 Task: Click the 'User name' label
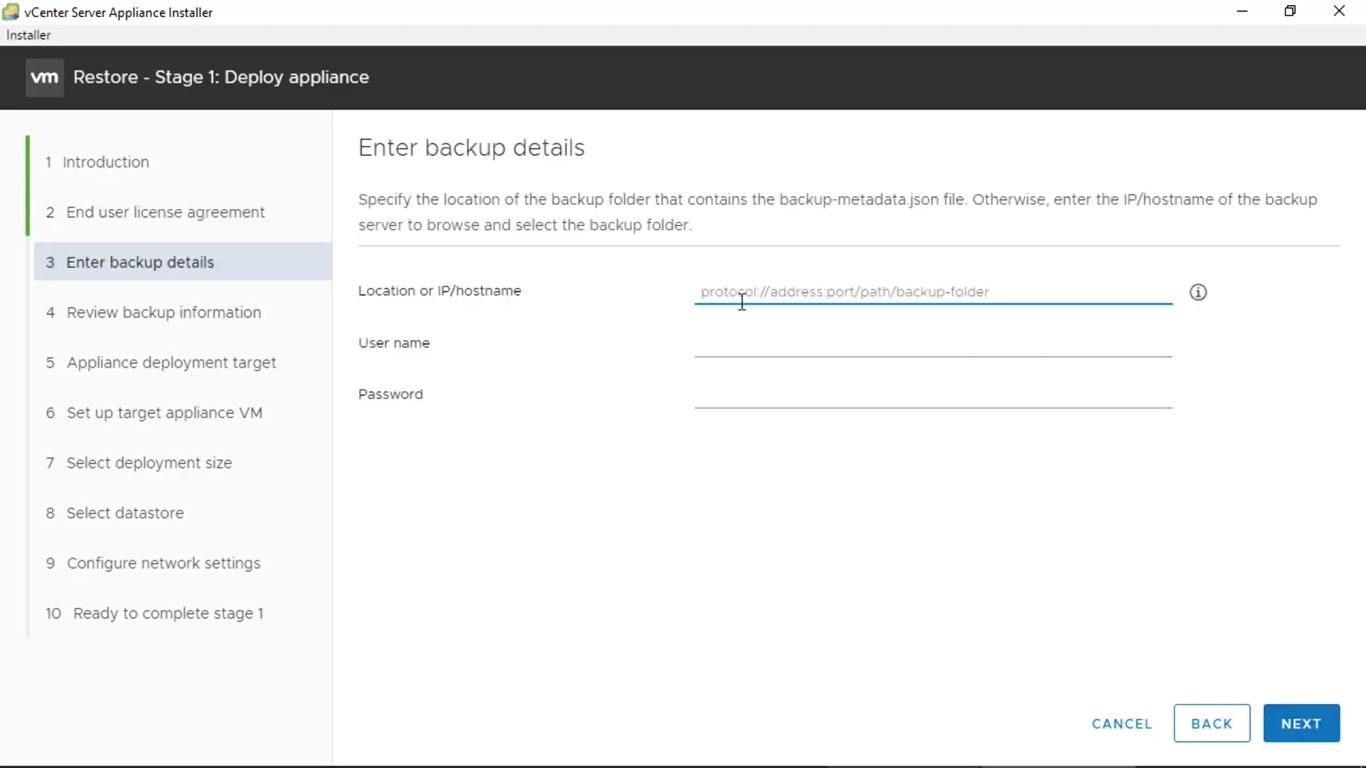click(394, 343)
